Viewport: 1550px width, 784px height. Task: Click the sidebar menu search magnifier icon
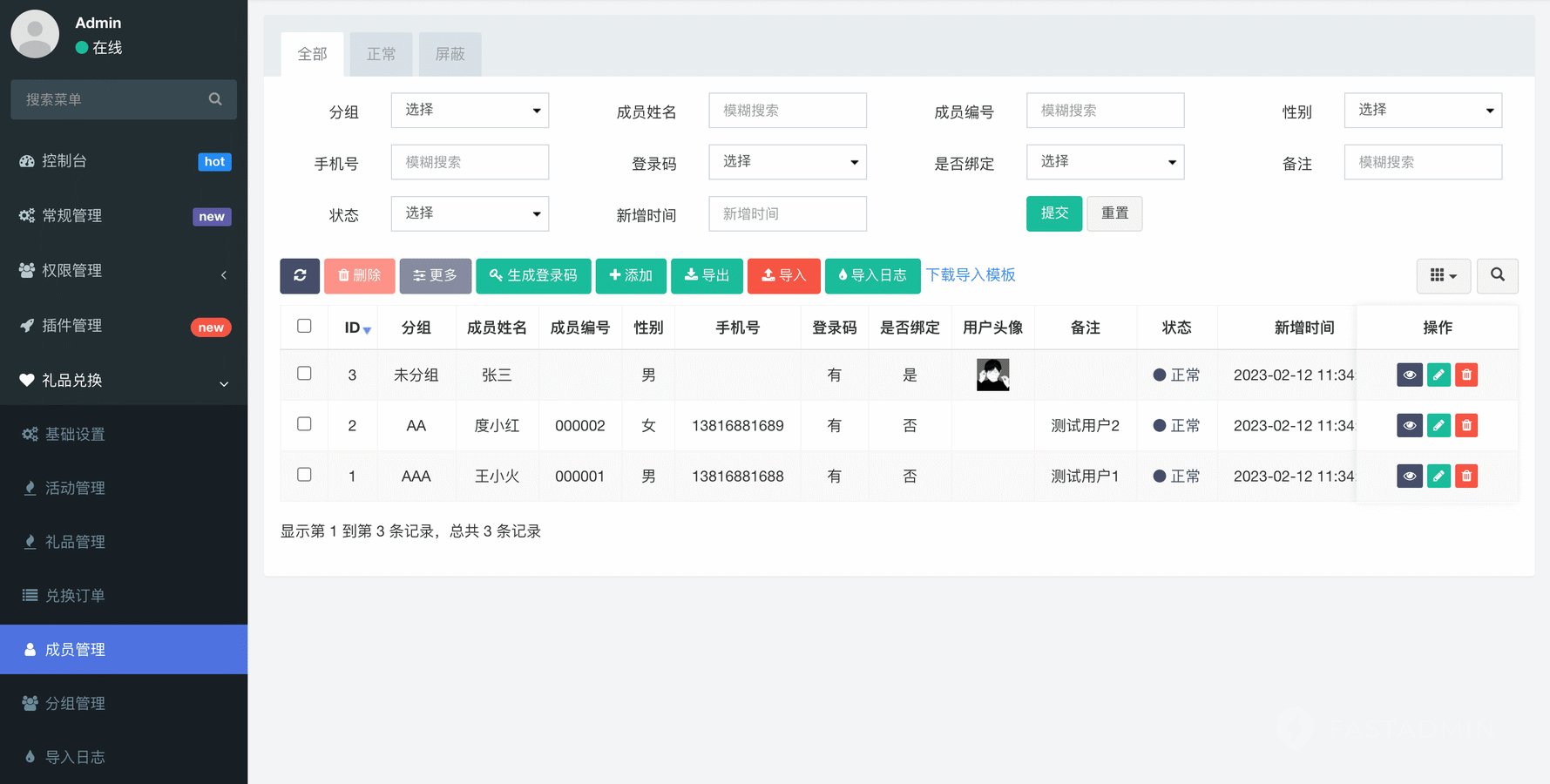point(215,99)
